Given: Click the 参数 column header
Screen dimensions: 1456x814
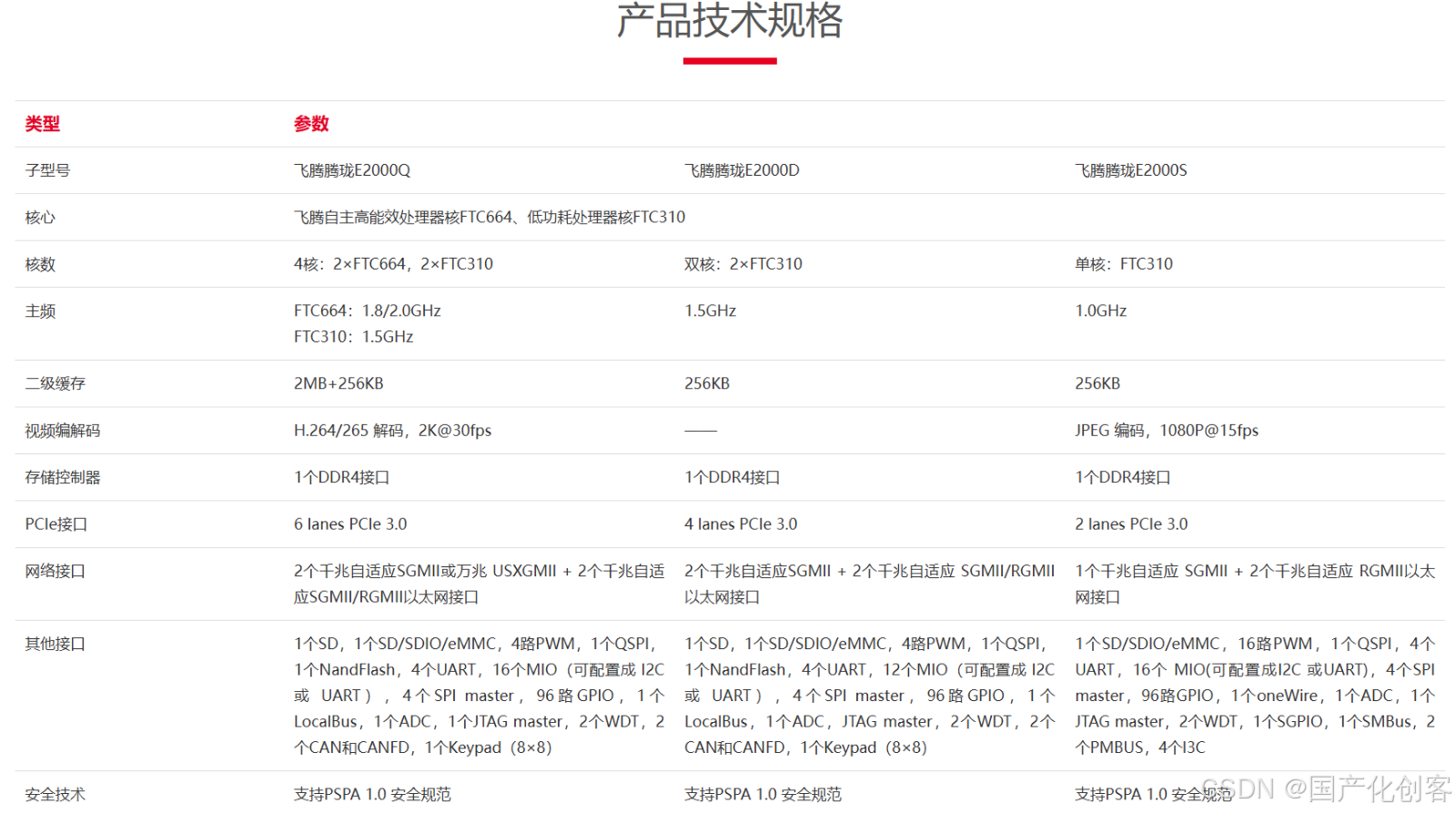Looking at the screenshot, I should click(x=311, y=124).
